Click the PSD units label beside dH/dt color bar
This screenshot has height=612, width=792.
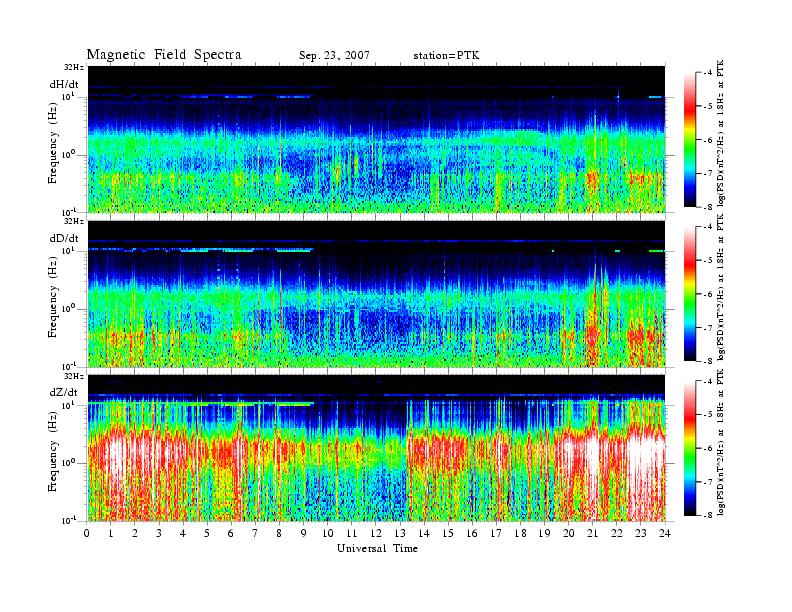click(721, 133)
